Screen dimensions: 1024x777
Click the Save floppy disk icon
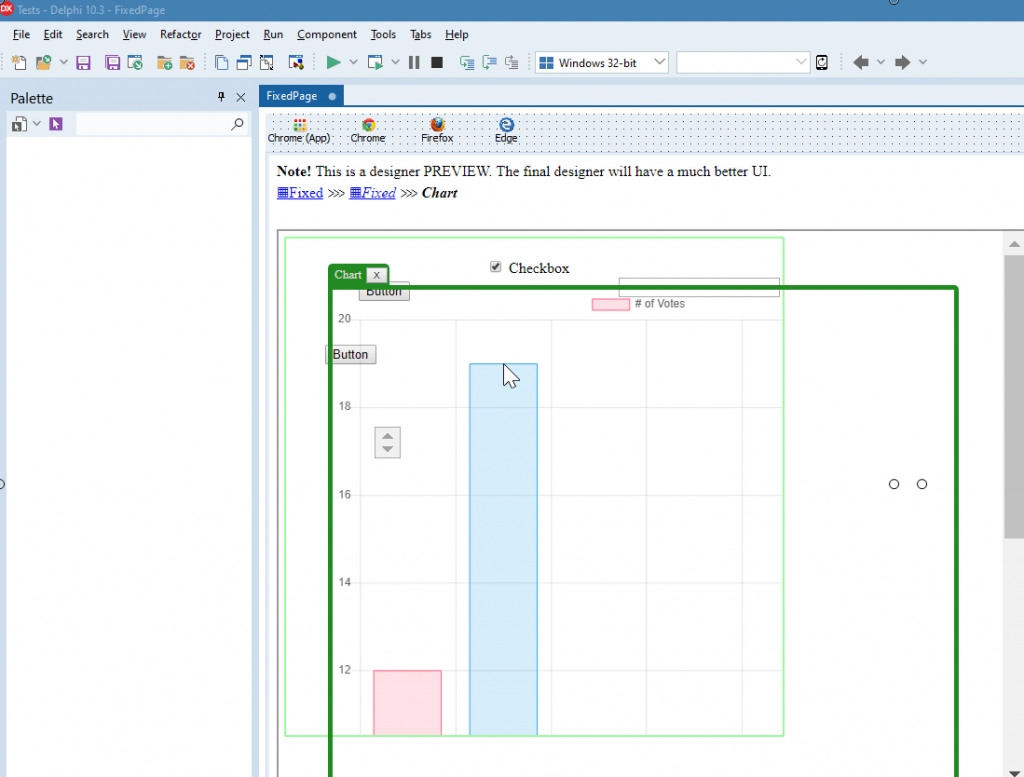83,63
